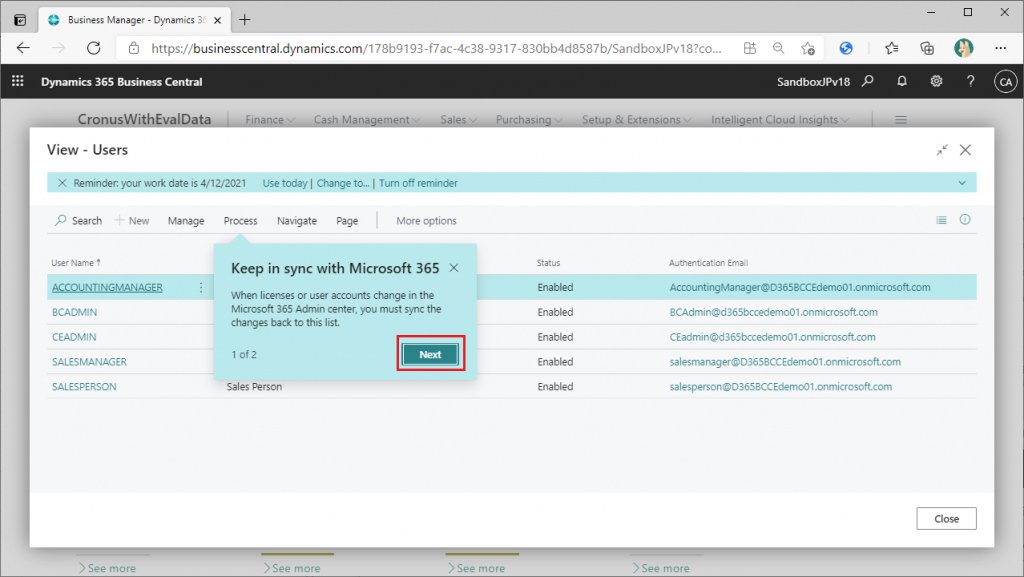Click Turn off reminder link
1024x577 pixels.
point(418,183)
